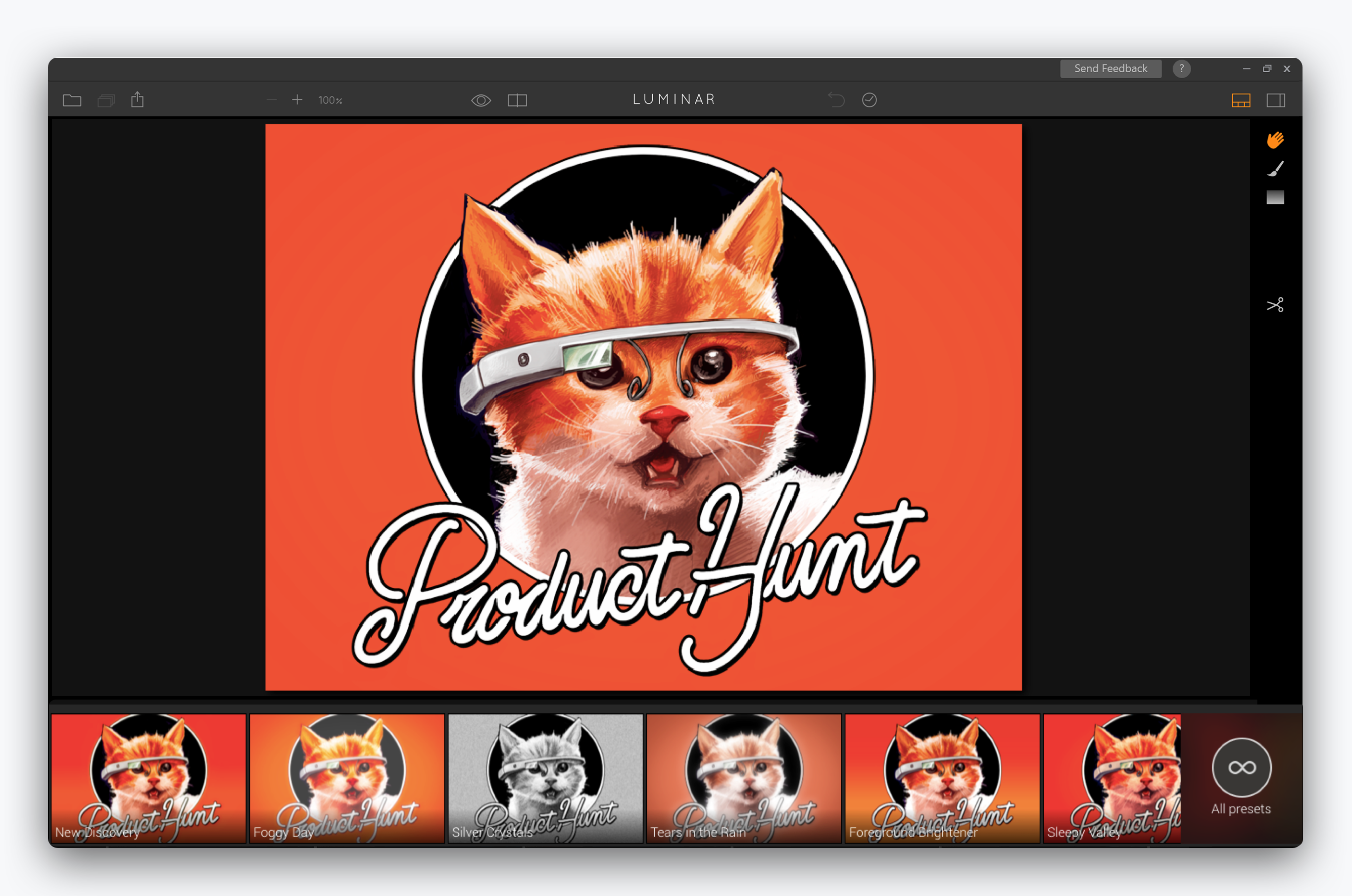Click the export/share image icon

[x=138, y=100]
